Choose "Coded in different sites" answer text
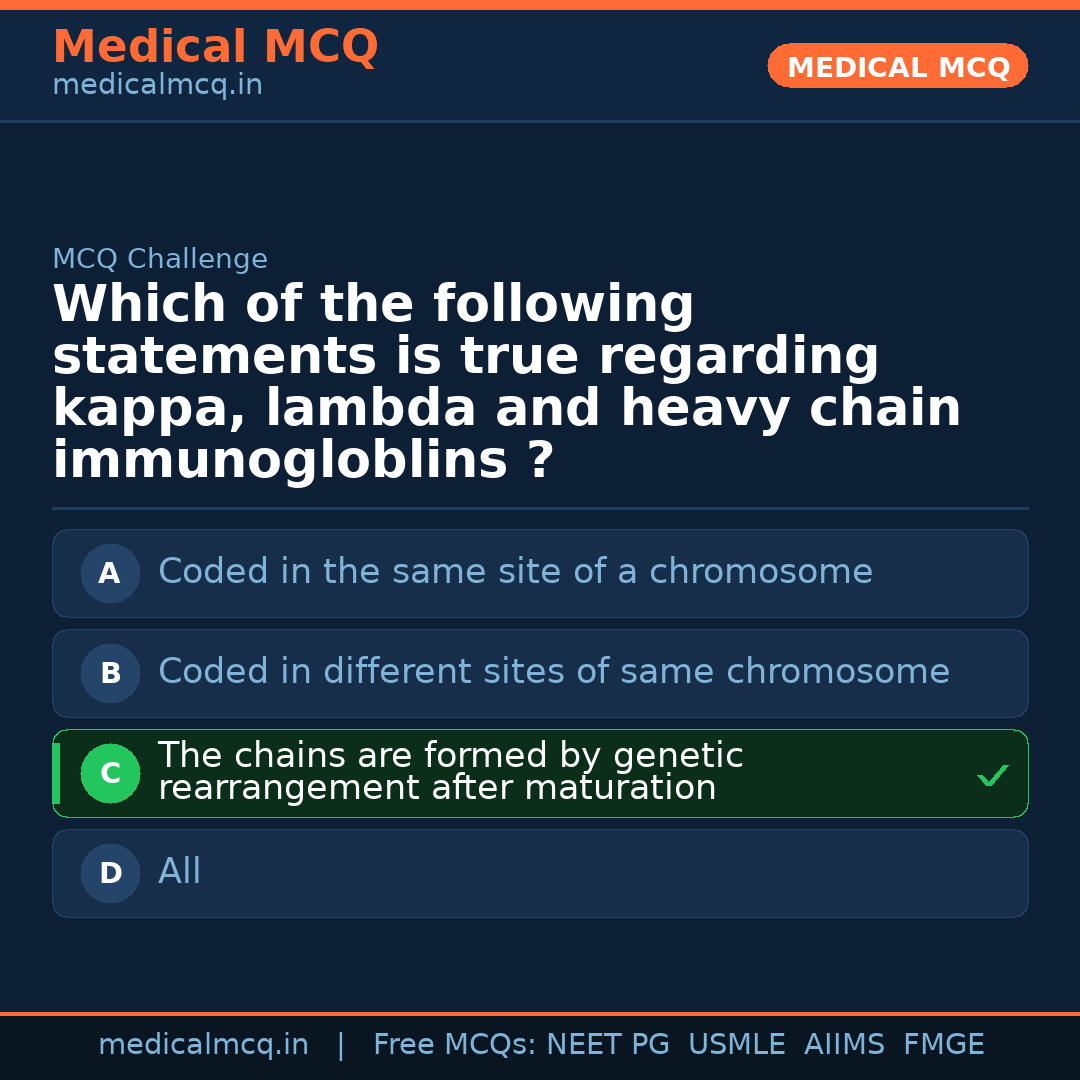1080x1080 pixels. pyautogui.click(x=553, y=672)
